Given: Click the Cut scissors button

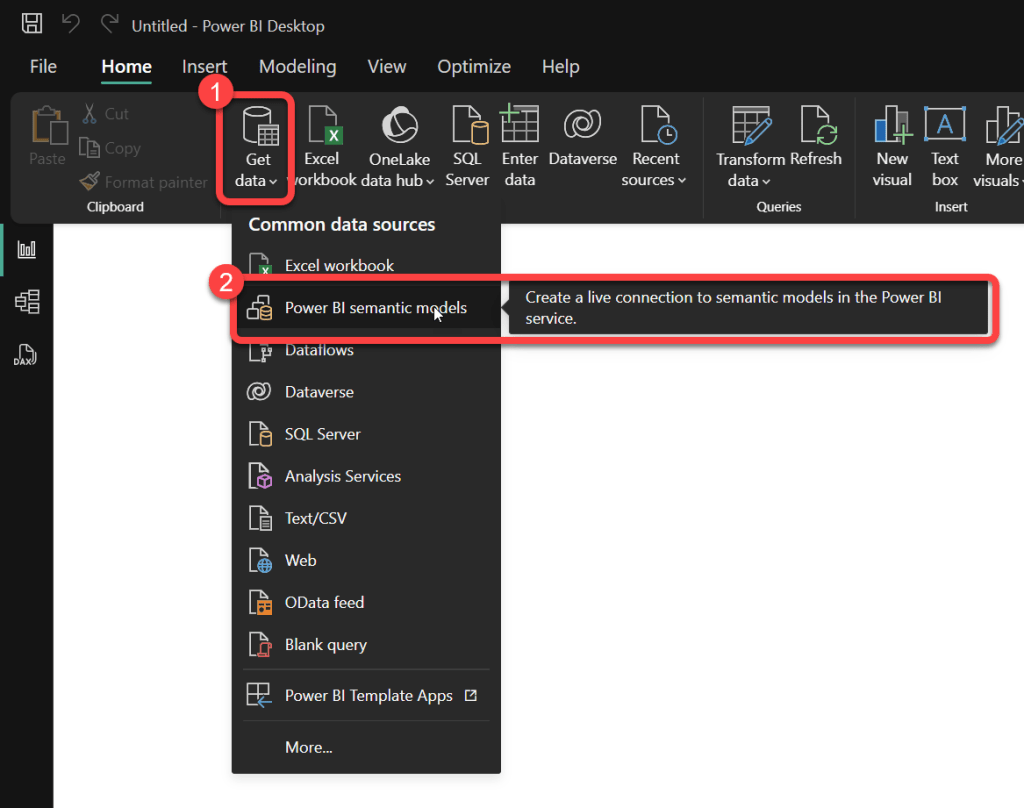Looking at the screenshot, I should click(106, 114).
